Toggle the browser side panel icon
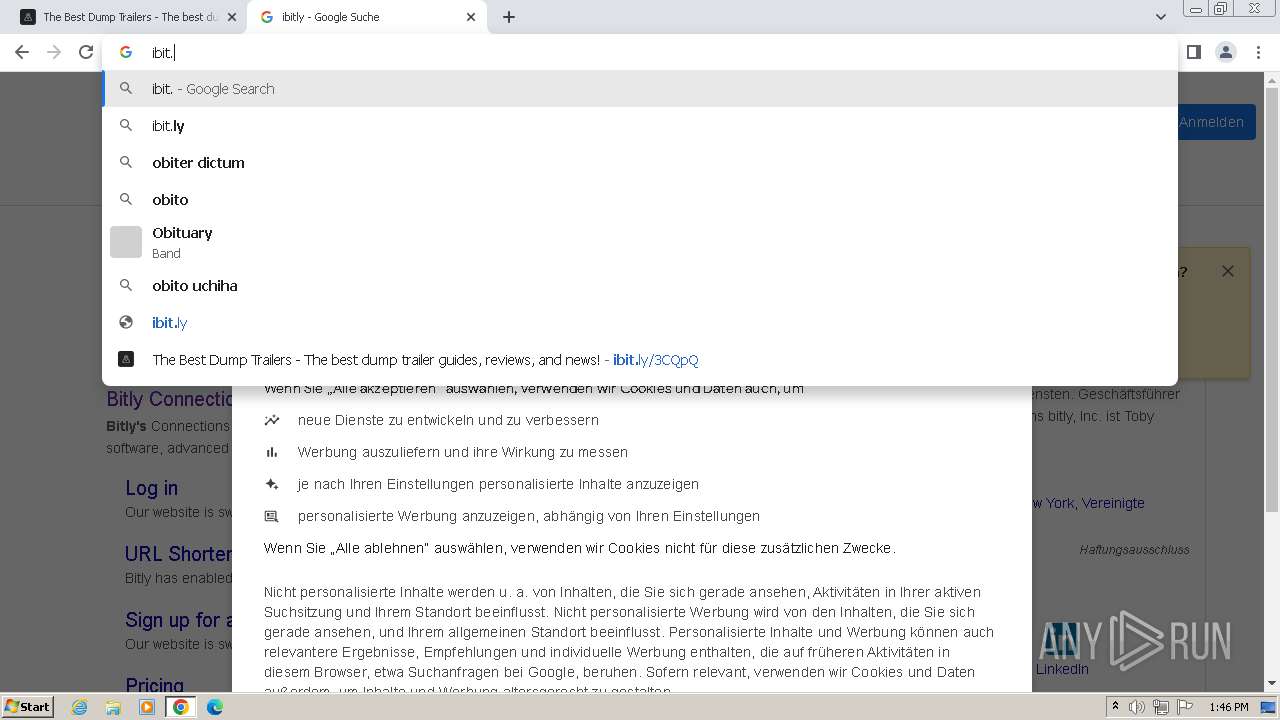1280x720 pixels. click(1194, 52)
